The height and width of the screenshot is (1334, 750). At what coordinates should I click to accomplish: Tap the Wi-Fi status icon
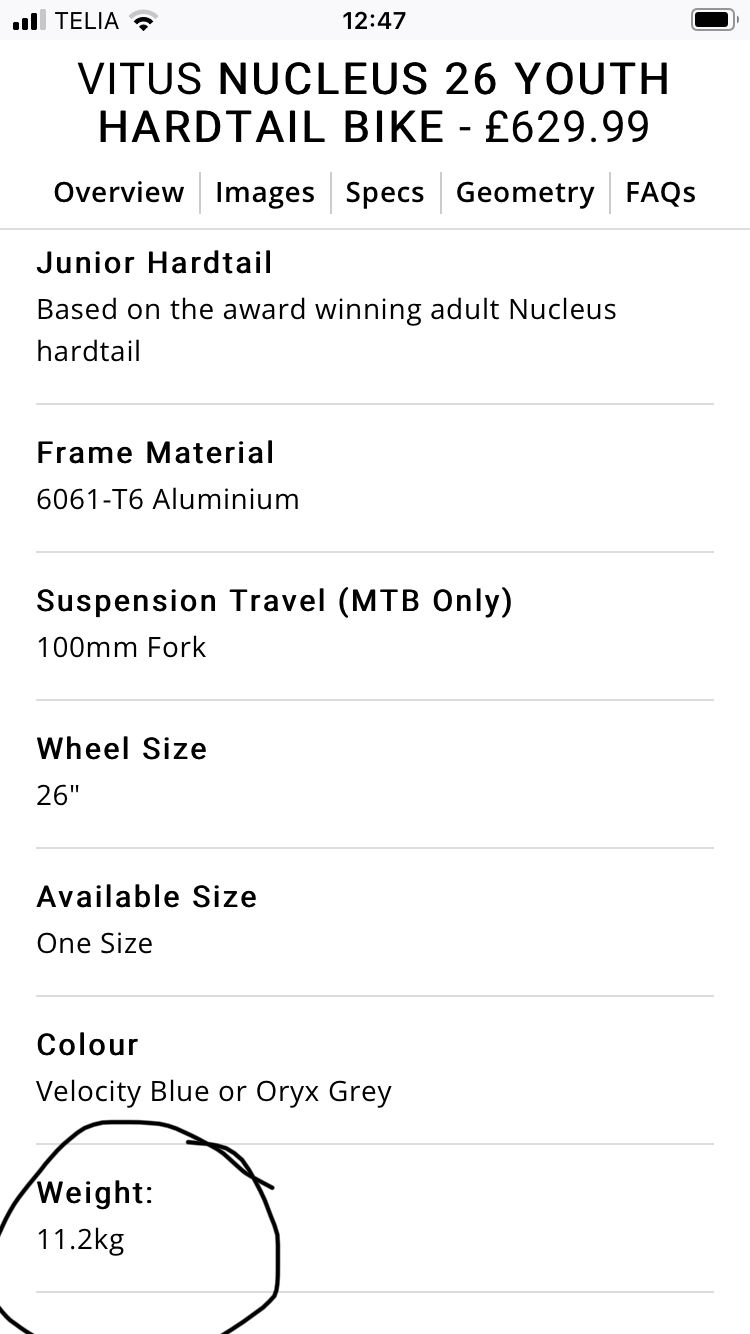point(146,20)
